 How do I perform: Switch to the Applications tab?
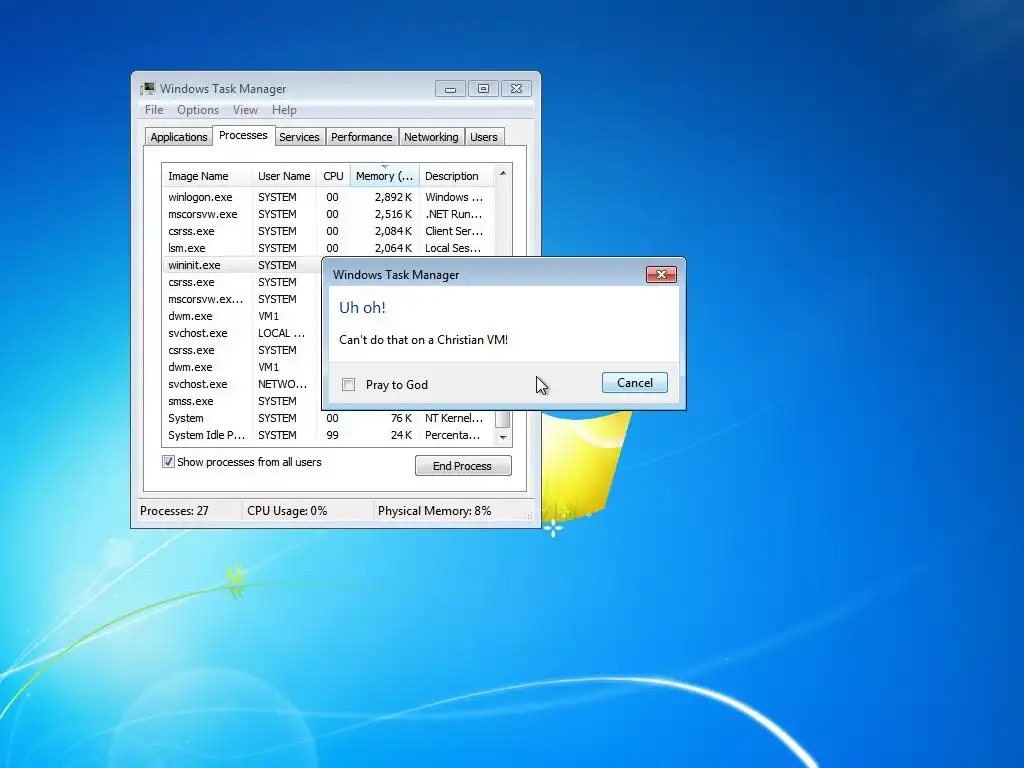pyautogui.click(x=178, y=136)
